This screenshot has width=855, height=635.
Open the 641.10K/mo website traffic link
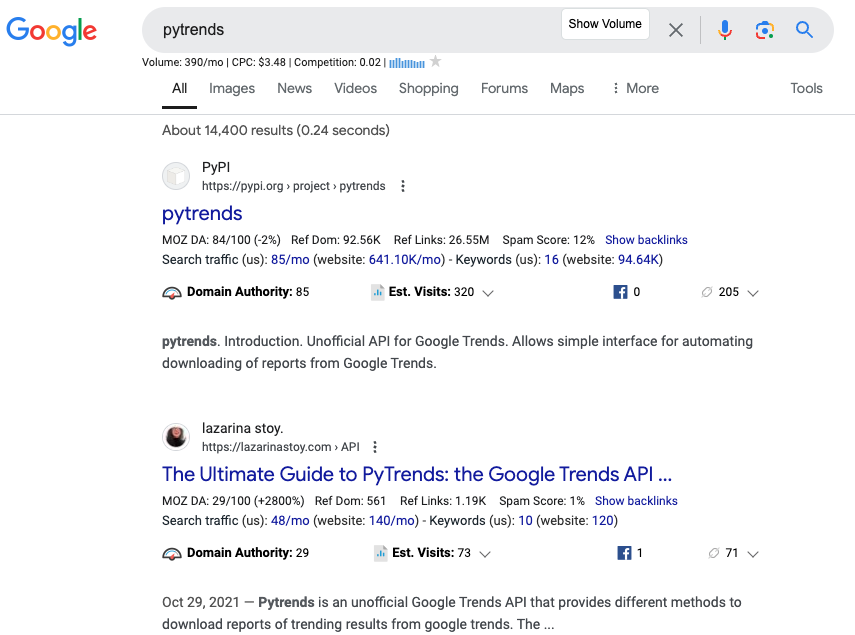click(x=405, y=259)
